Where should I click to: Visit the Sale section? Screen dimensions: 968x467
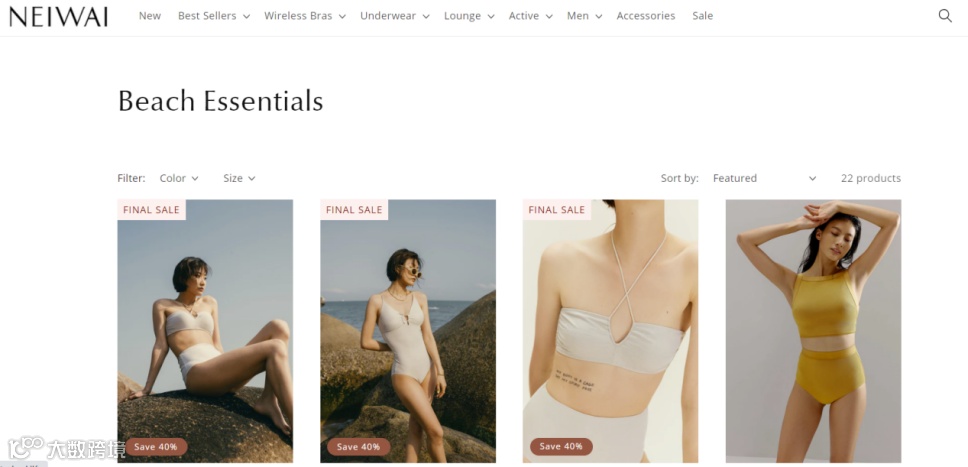pyautogui.click(x=703, y=16)
